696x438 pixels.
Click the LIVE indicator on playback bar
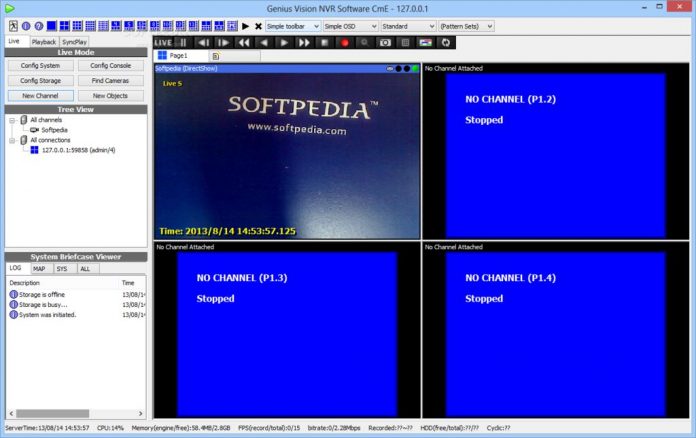click(163, 43)
